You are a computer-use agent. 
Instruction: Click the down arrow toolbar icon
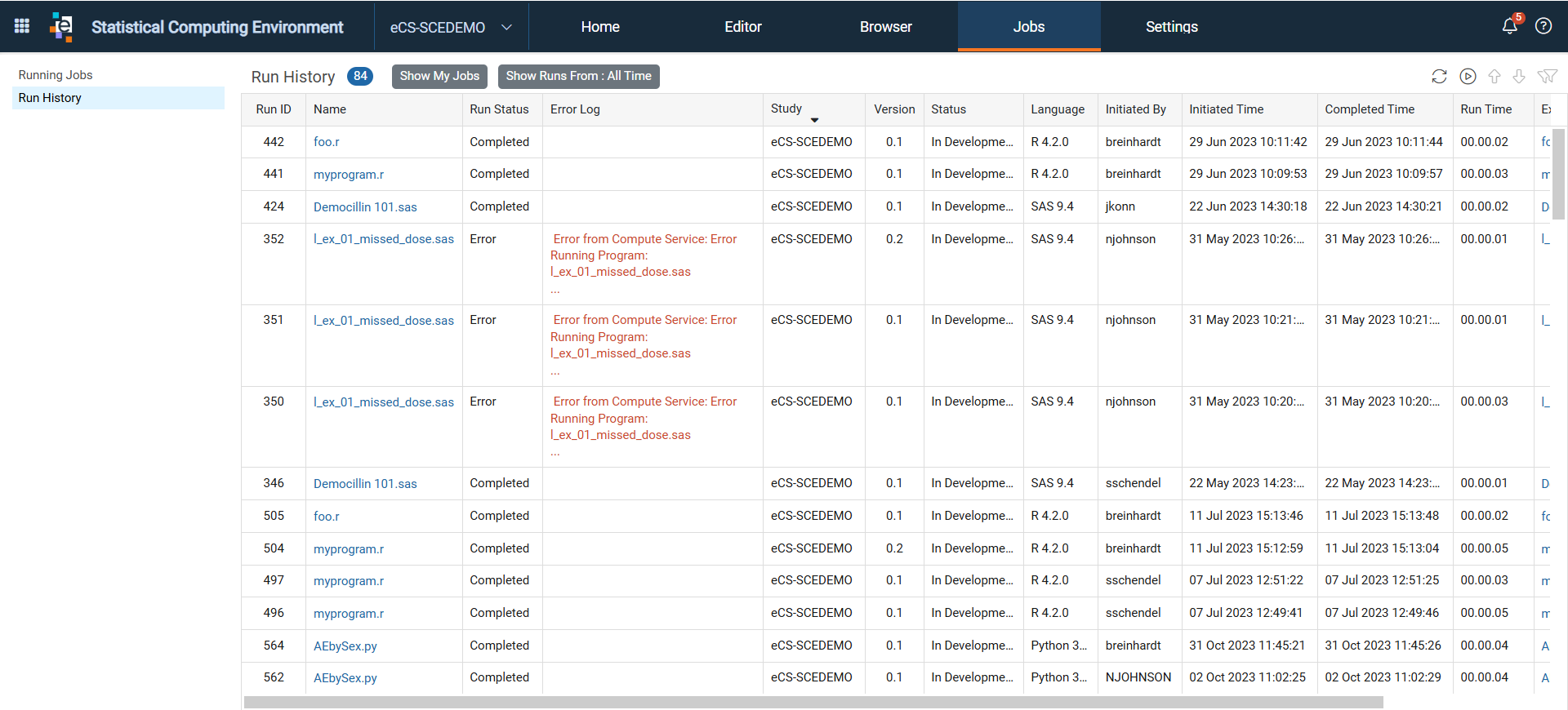point(1519,76)
